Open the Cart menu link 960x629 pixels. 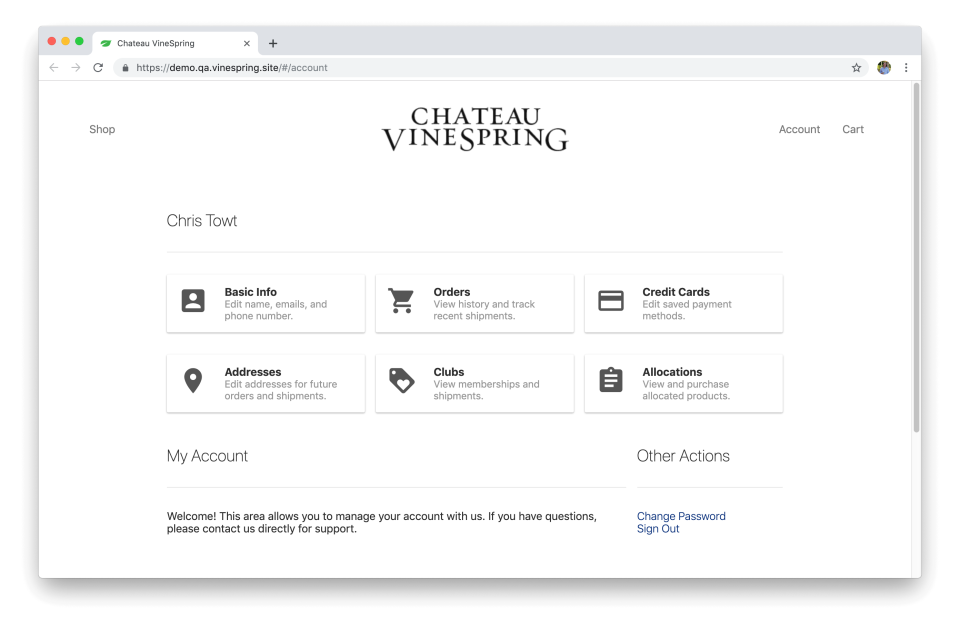(x=853, y=129)
